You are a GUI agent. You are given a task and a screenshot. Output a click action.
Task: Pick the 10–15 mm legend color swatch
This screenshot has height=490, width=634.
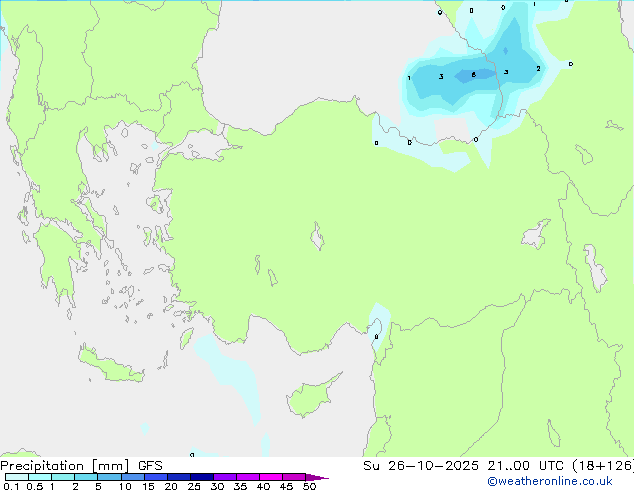133,477
